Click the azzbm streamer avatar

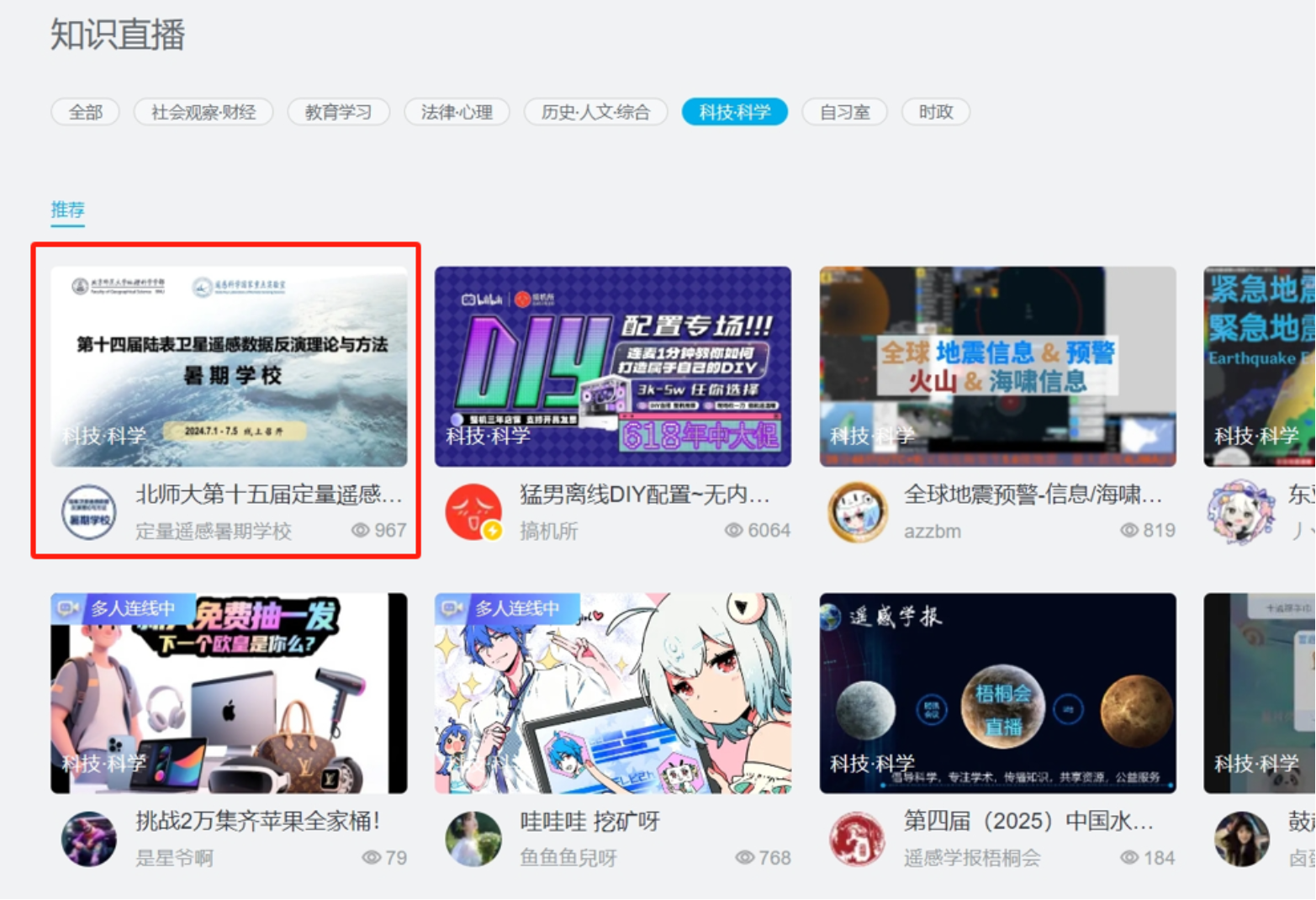pos(857,512)
